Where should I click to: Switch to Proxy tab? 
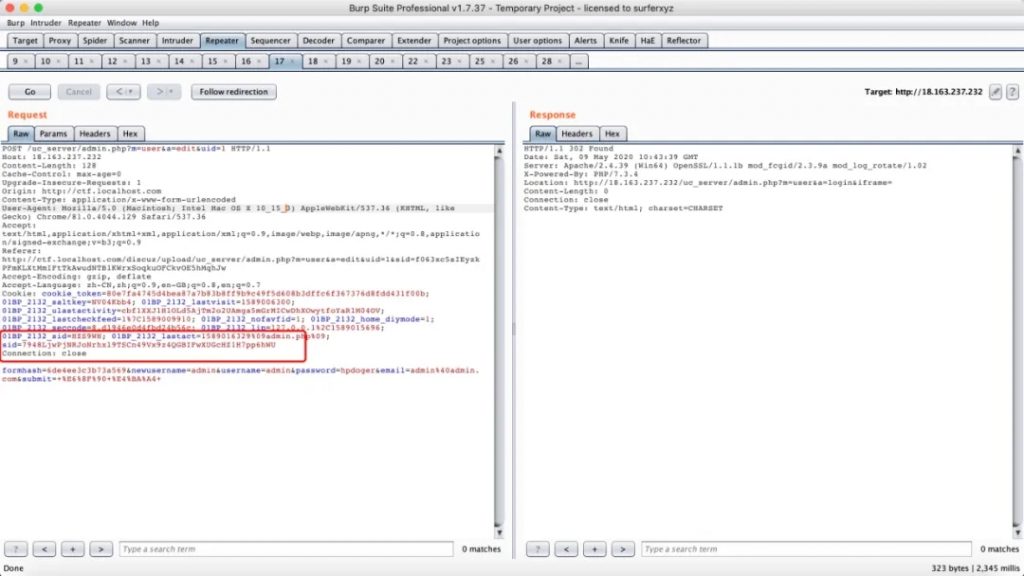point(59,40)
